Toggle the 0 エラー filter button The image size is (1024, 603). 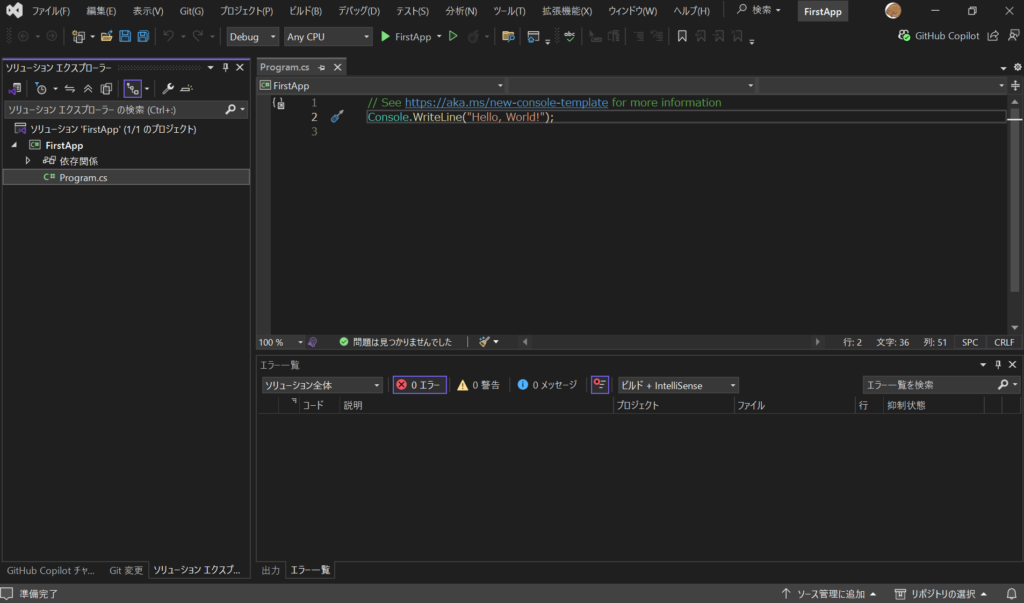pos(420,385)
